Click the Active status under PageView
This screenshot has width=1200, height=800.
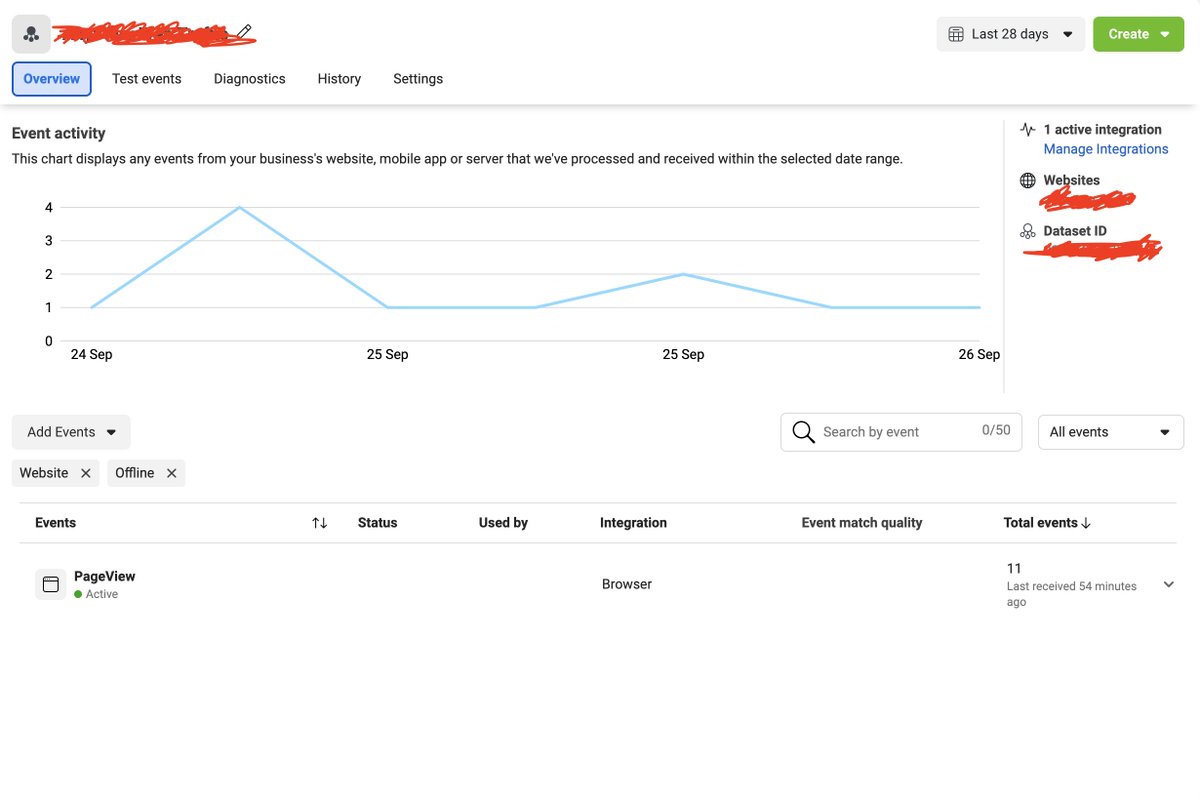[96, 594]
